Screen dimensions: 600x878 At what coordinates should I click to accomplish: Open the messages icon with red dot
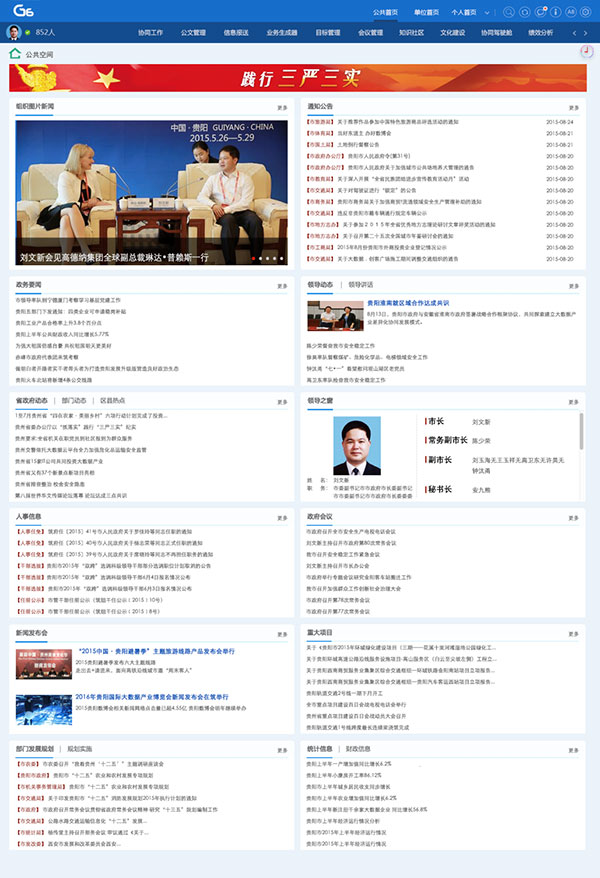tap(540, 12)
